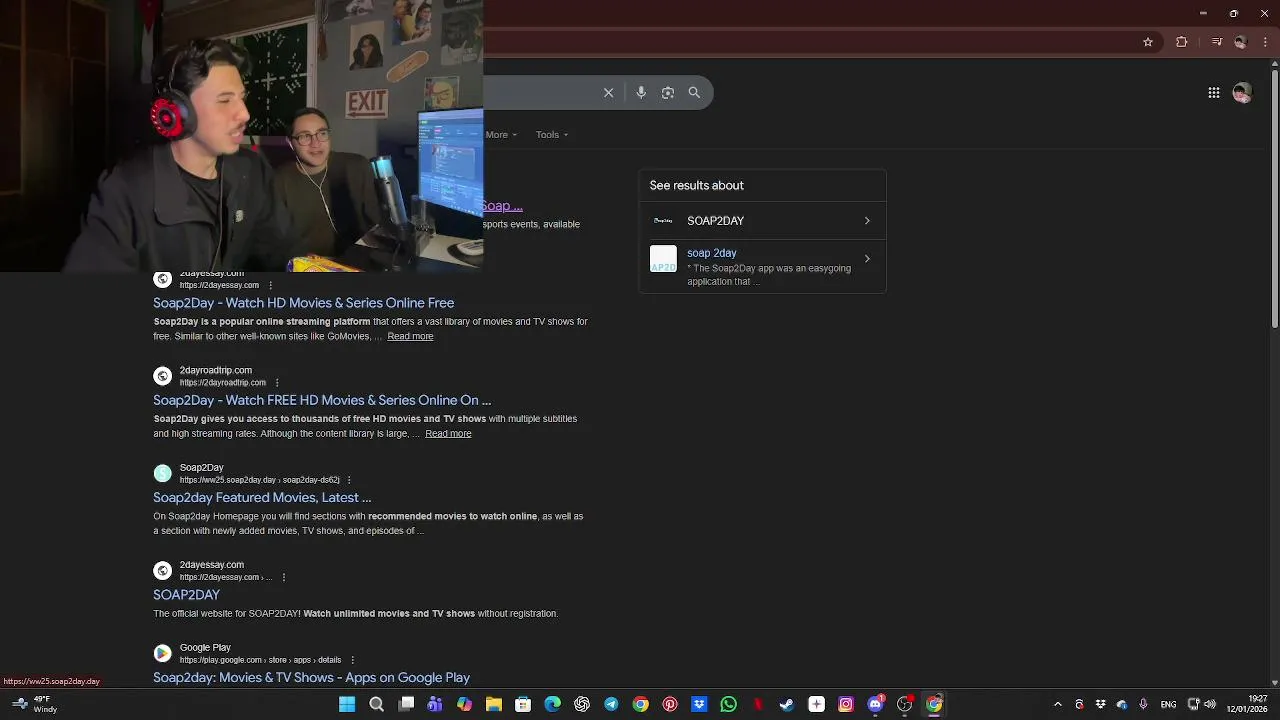This screenshot has width=1280, height=720.
Task: Click Read more under 2dayroadtrip.com snippet
Action: click(x=448, y=433)
